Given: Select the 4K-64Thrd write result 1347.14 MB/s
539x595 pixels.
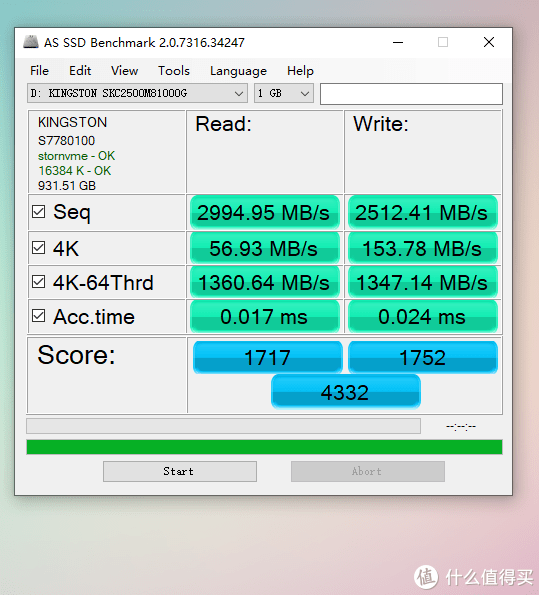Looking at the screenshot, I should (x=423, y=283).
